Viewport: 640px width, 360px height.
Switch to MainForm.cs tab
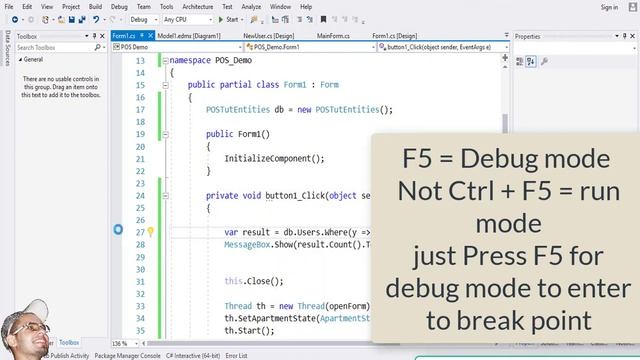click(x=333, y=36)
